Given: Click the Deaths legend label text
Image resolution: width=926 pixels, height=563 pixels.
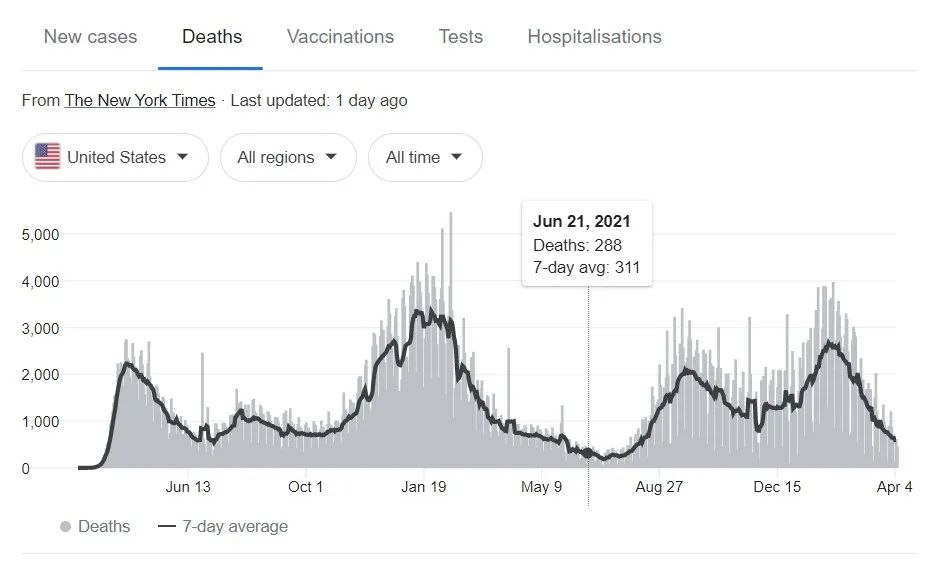Looking at the screenshot, I should point(104,526).
